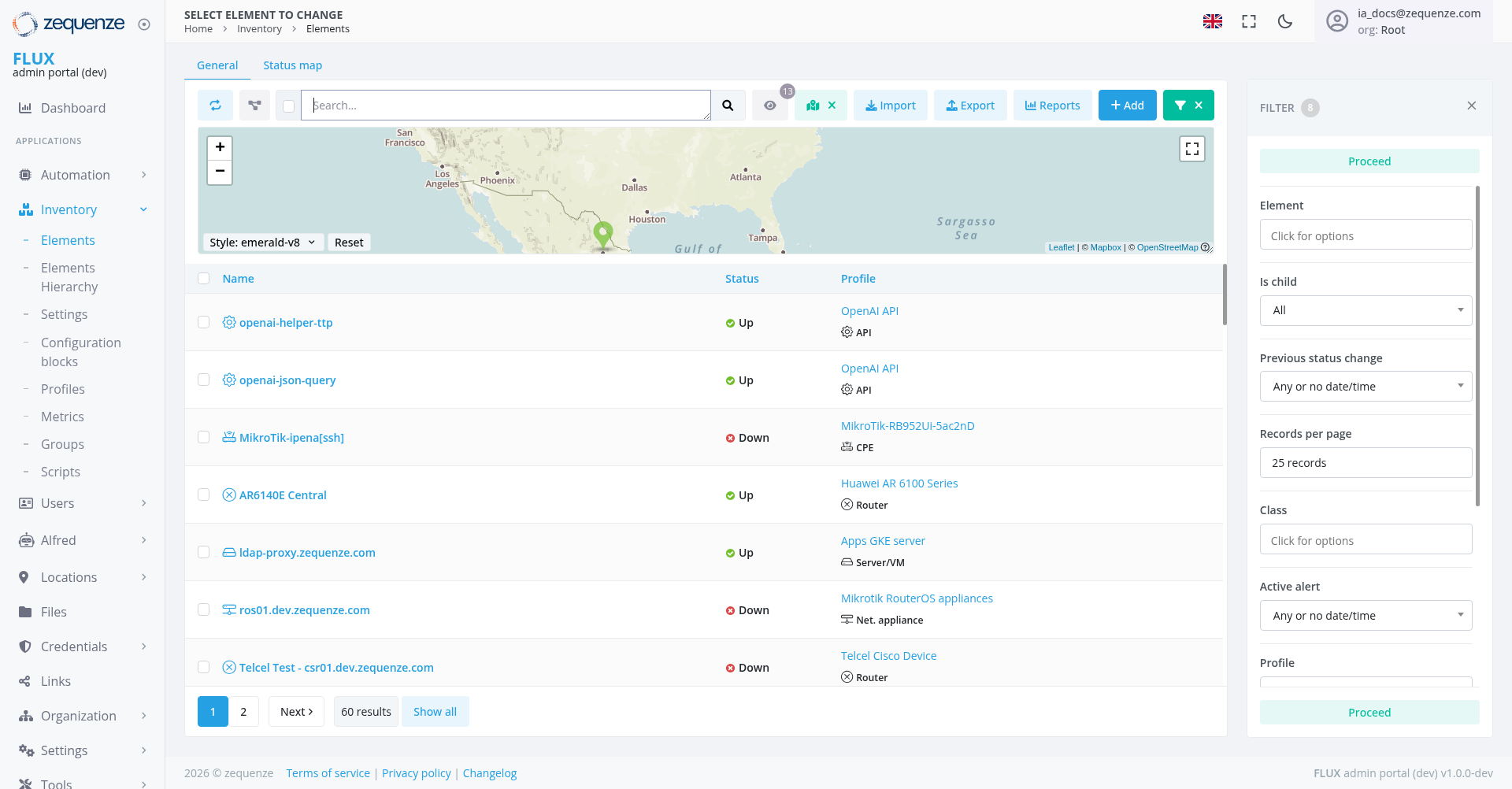Click the green location marker on map
The height and width of the screenshot is (789, 1512).
603,234
